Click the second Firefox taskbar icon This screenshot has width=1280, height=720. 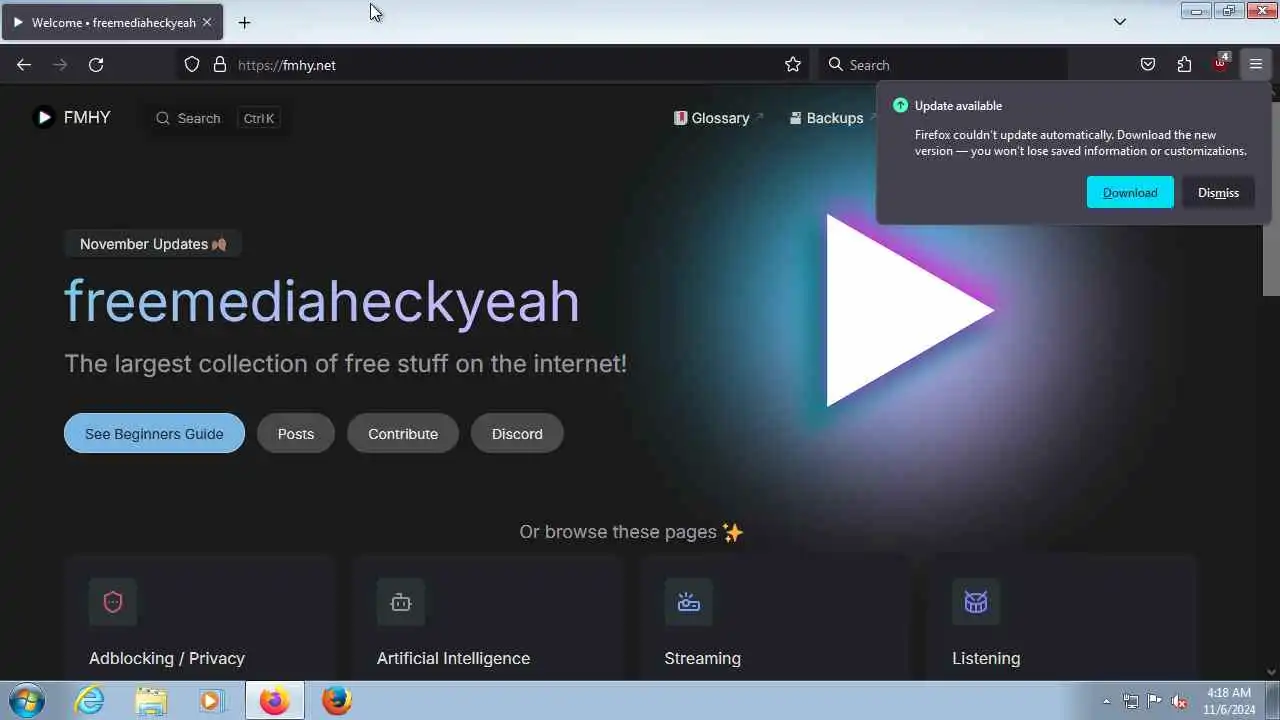pyautogui.click(x=337, y=701)
